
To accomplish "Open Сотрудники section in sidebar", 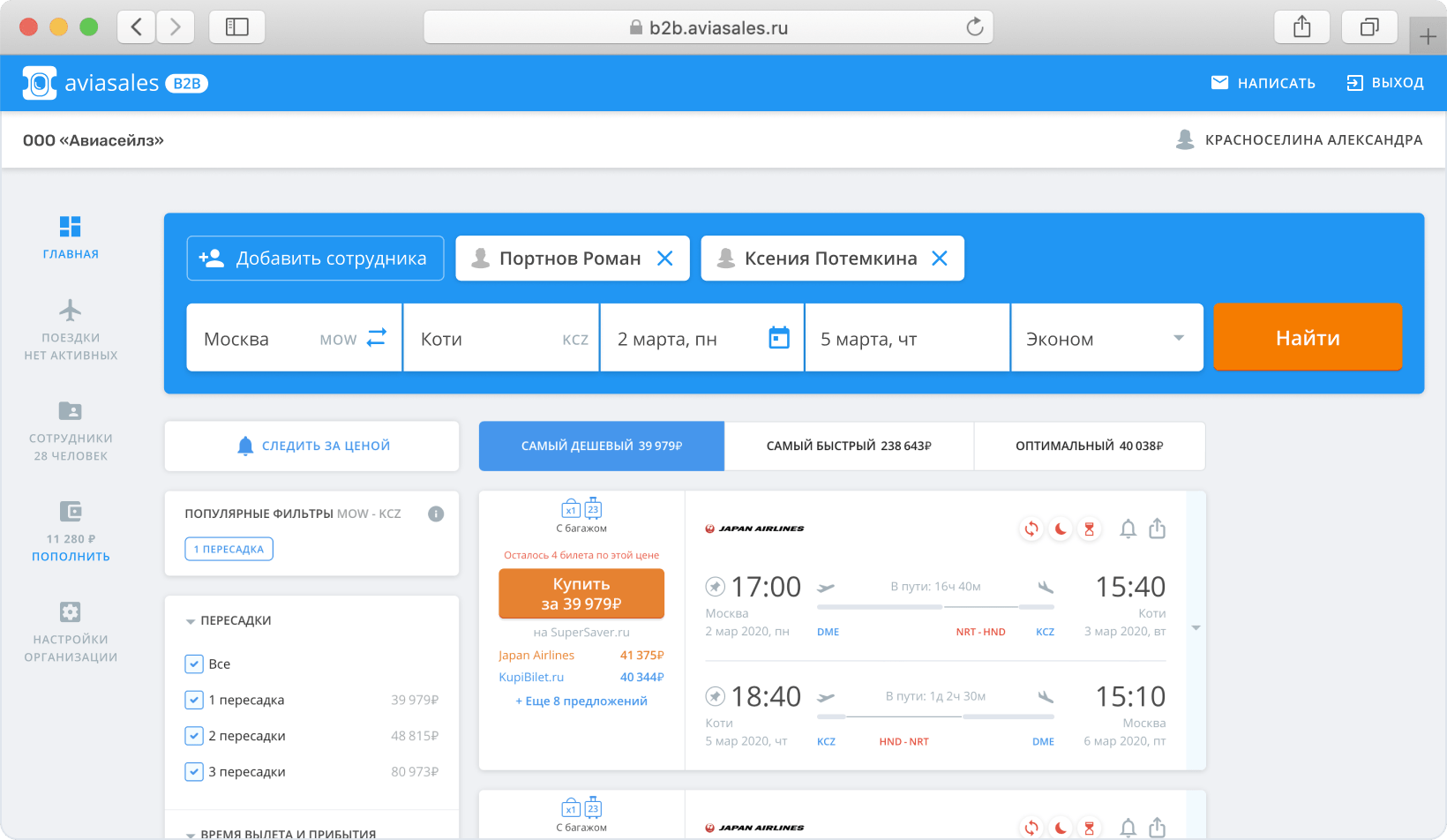I will coord(71,431).
